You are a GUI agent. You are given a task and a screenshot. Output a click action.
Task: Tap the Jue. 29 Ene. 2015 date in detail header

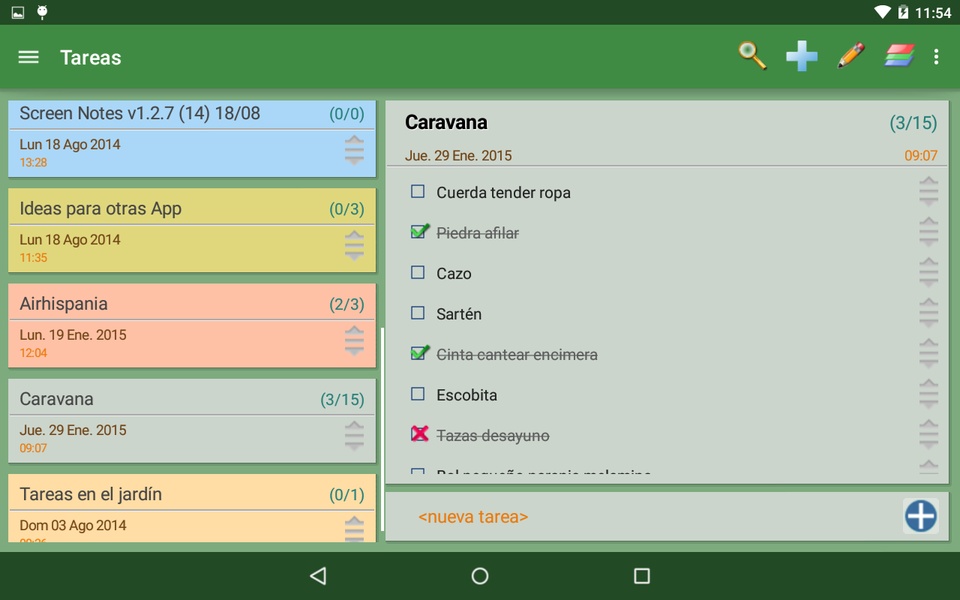click(458, 156)
